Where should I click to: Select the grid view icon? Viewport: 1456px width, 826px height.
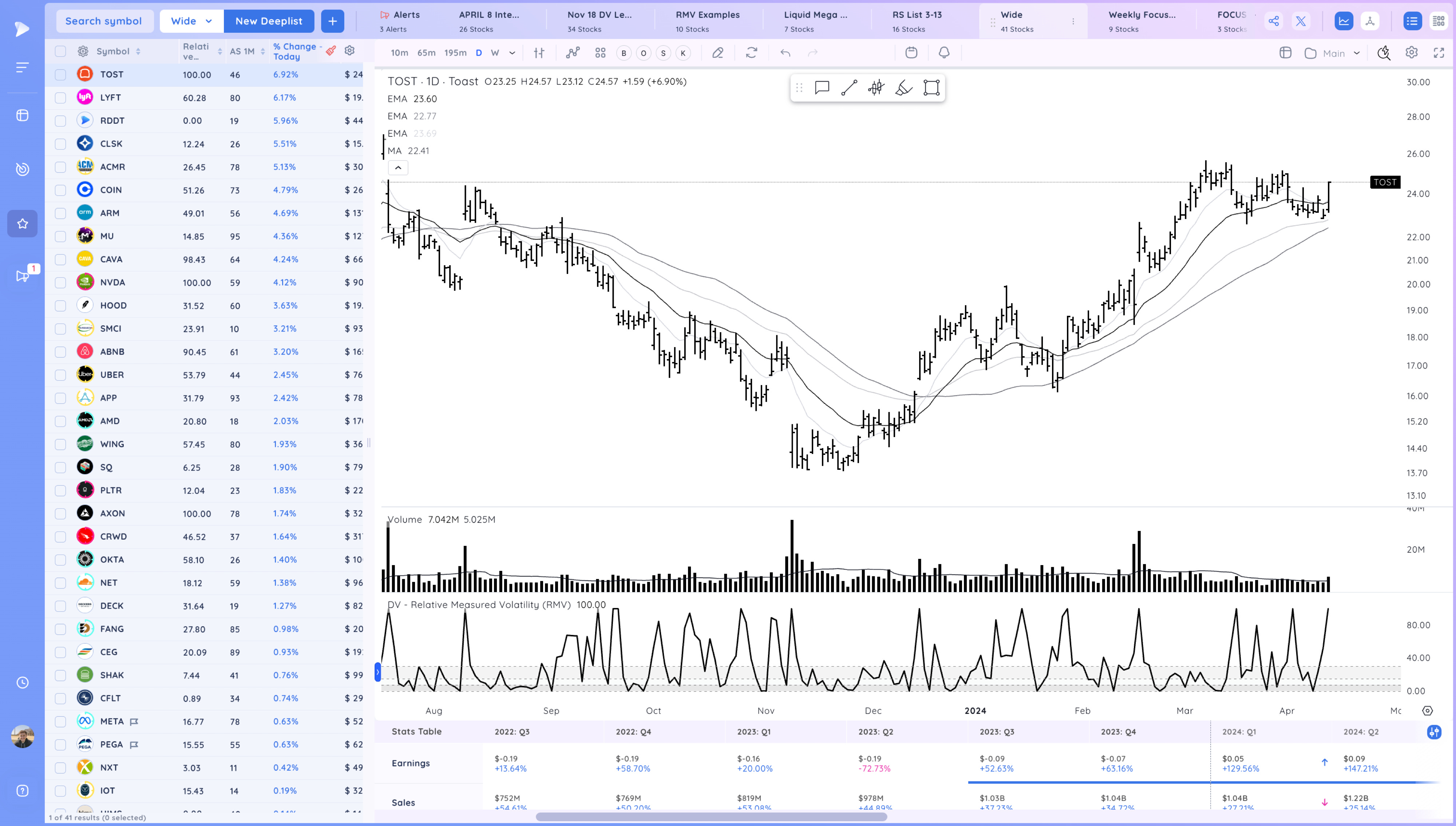click(x=1439, y=21)
